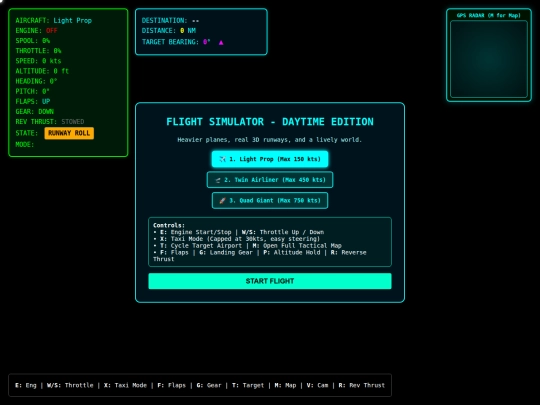Start the flight with START FLIGHT
The height and width of the screenshot is (405, 540).
click(x=270, y=281)
